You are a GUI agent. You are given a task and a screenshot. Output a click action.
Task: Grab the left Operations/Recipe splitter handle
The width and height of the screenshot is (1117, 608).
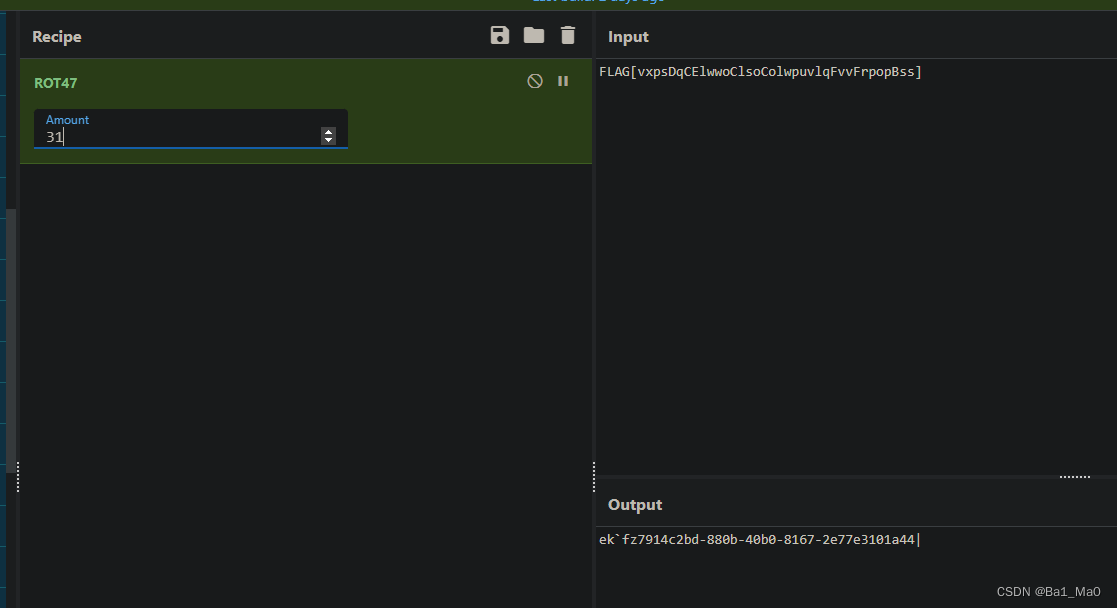[x=18, y=477]
